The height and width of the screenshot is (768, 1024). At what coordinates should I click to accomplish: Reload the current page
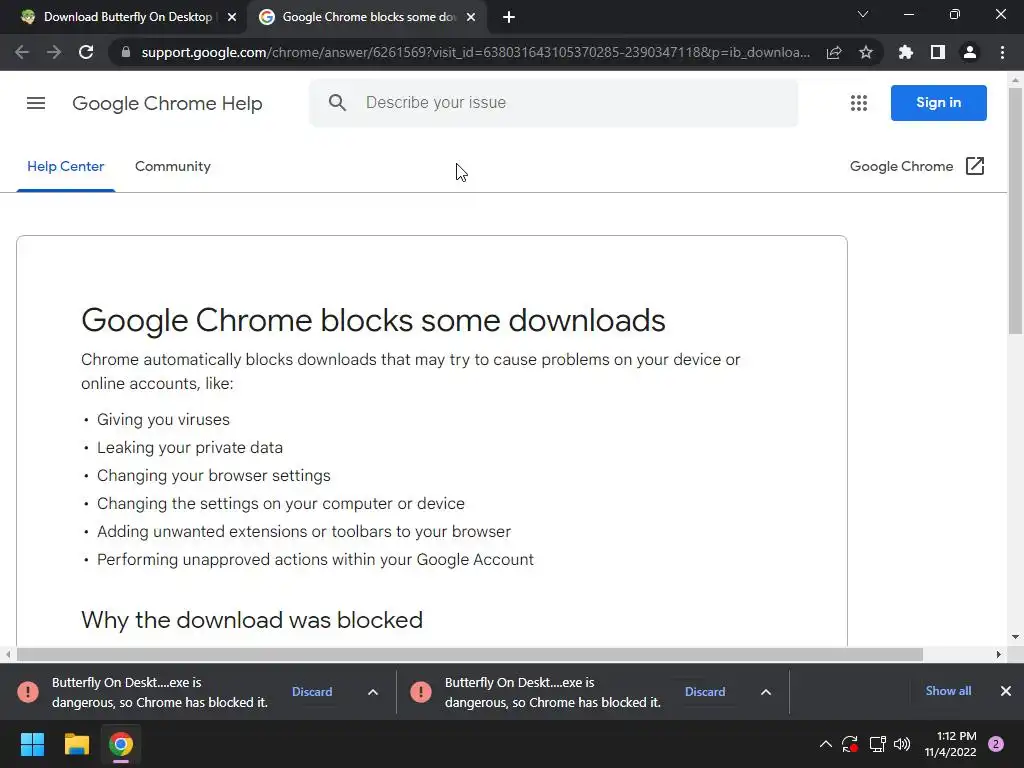(x=86, y=52)
